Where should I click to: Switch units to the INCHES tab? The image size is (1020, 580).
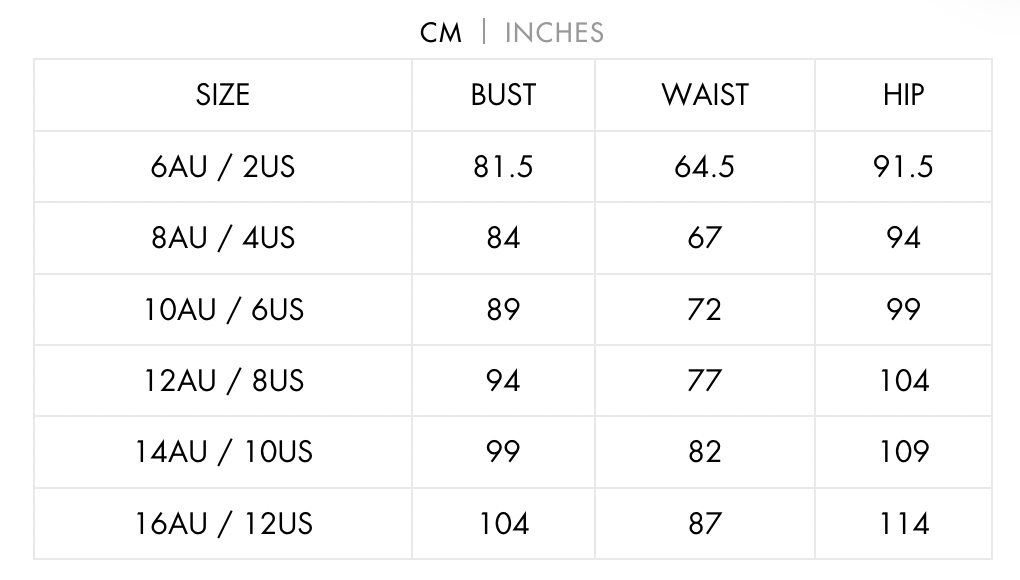pos(554,33)
